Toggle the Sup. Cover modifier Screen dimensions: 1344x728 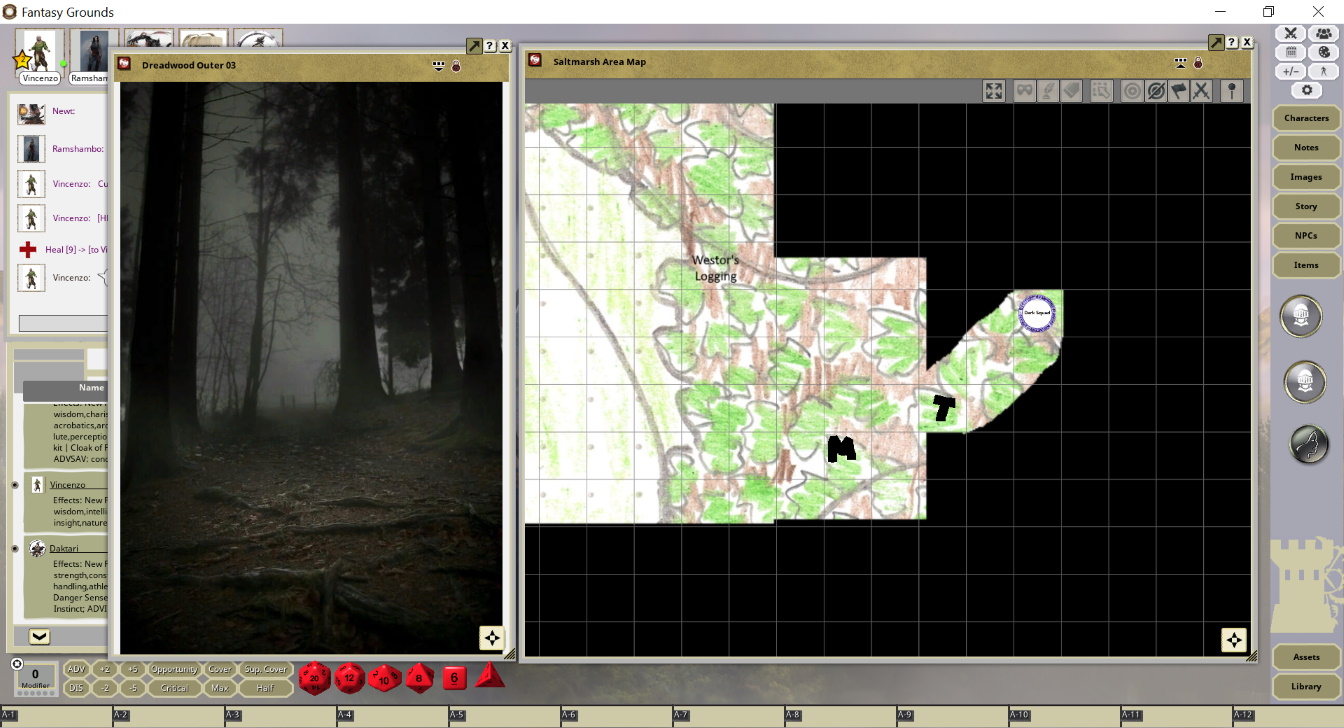tap(265, 669)
